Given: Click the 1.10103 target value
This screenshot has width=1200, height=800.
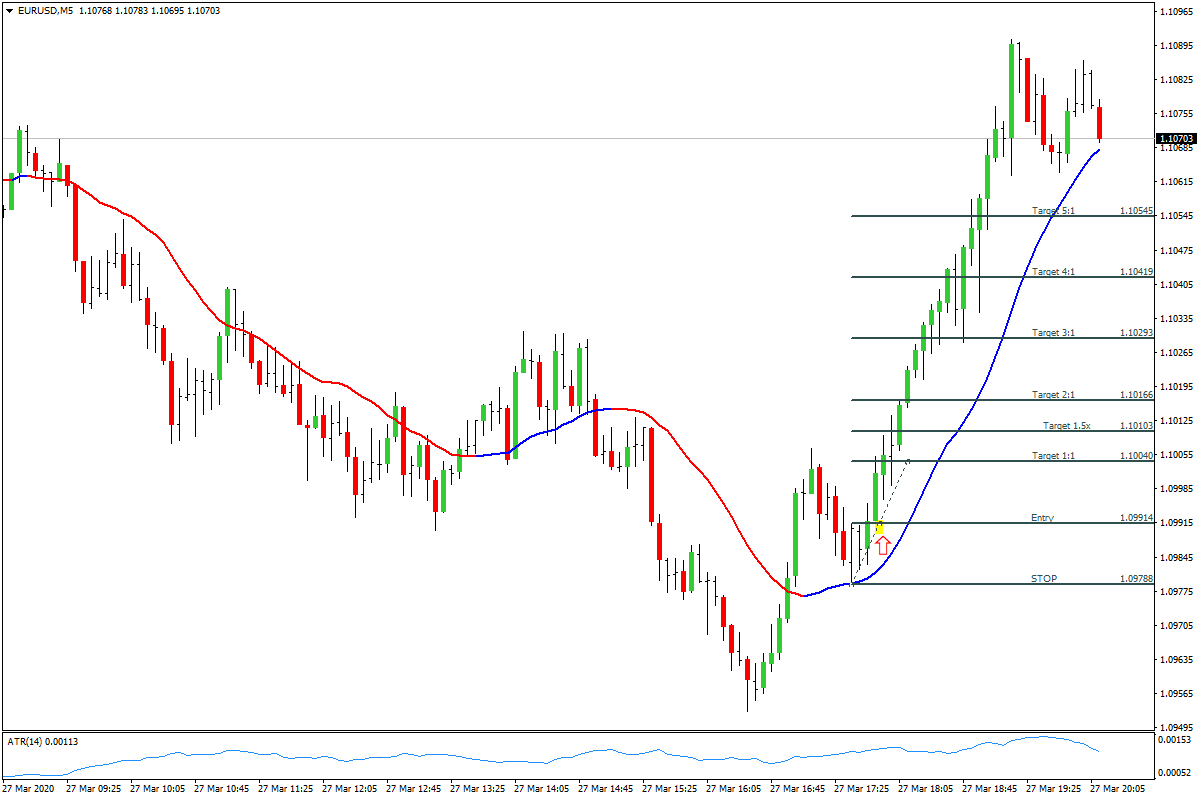Looking at the screenshot, I should [x=1137, y=426].
